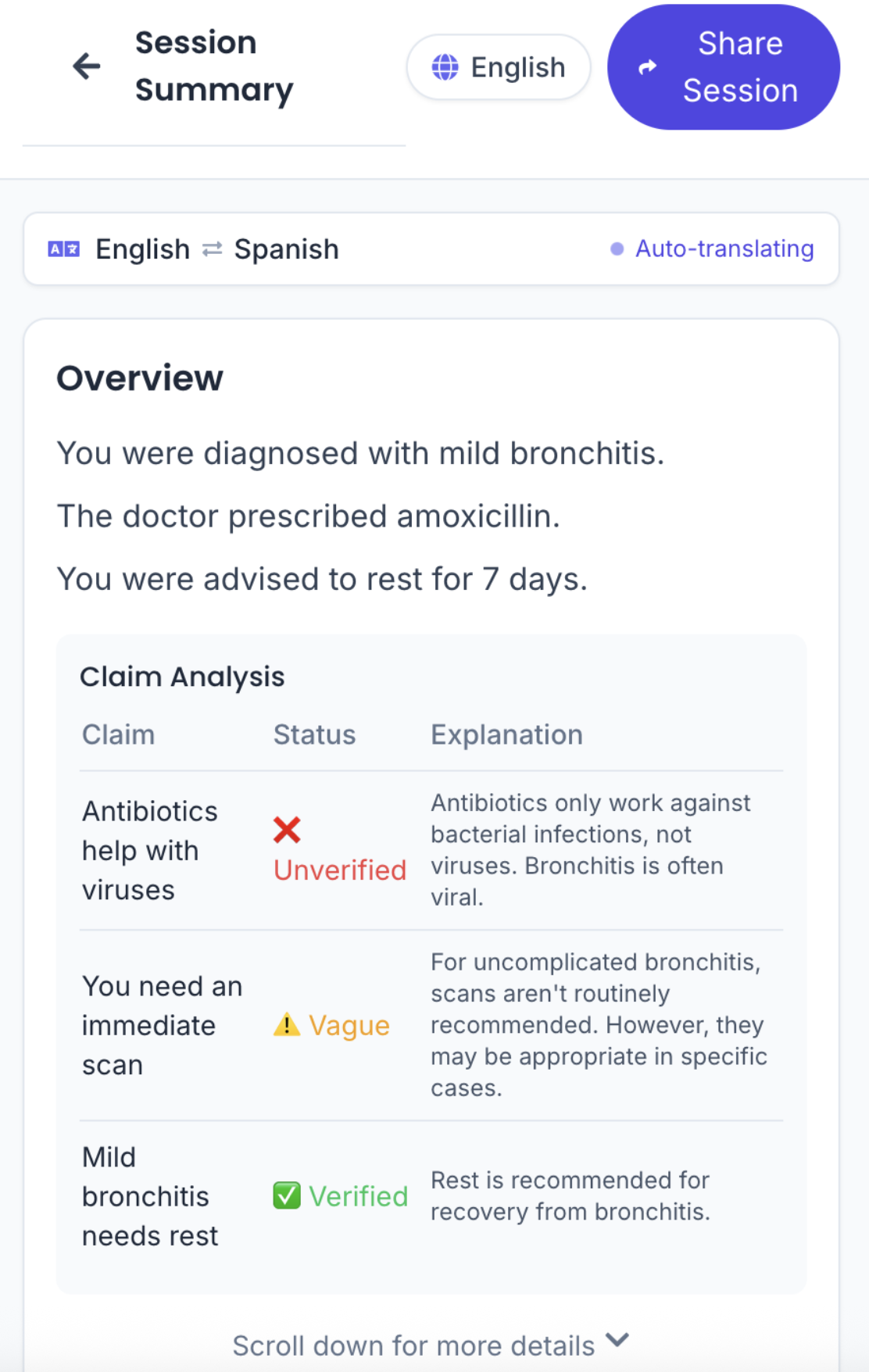Click the globe icon in language selector
869x1372 pixels.
[445, 67]
